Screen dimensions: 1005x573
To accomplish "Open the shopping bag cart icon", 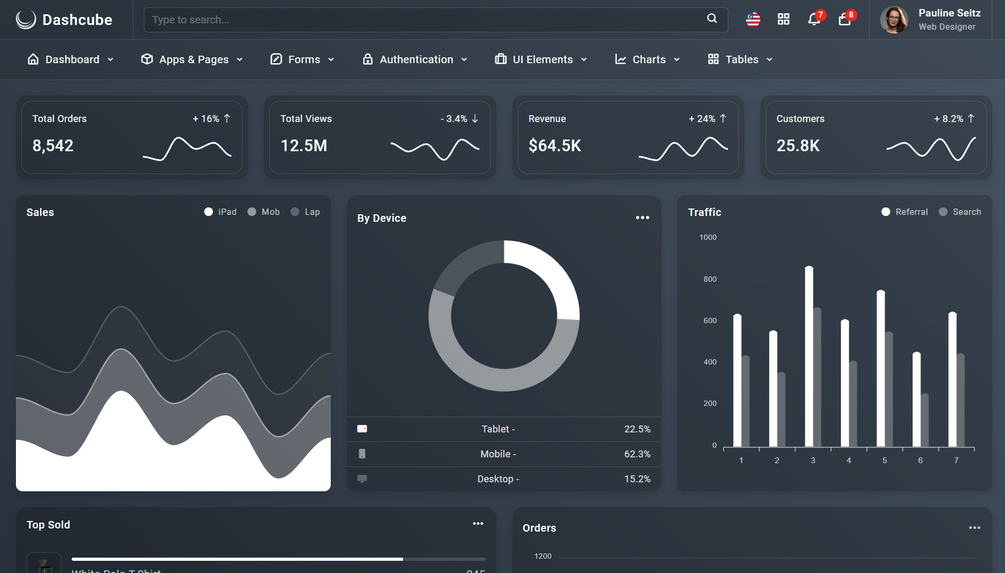I will (845, 19).
